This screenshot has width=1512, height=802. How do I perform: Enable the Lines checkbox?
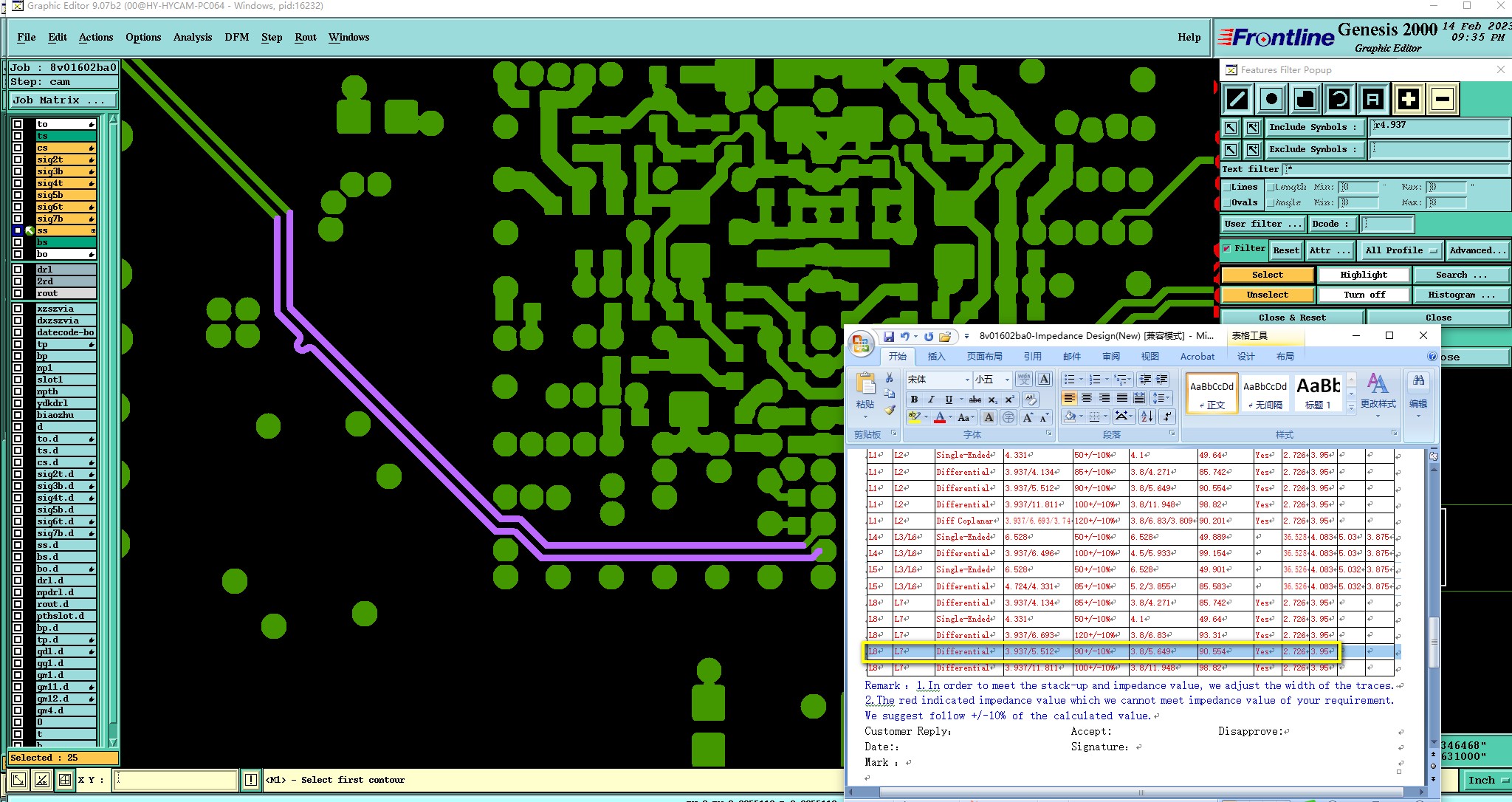pos(1226,188)
